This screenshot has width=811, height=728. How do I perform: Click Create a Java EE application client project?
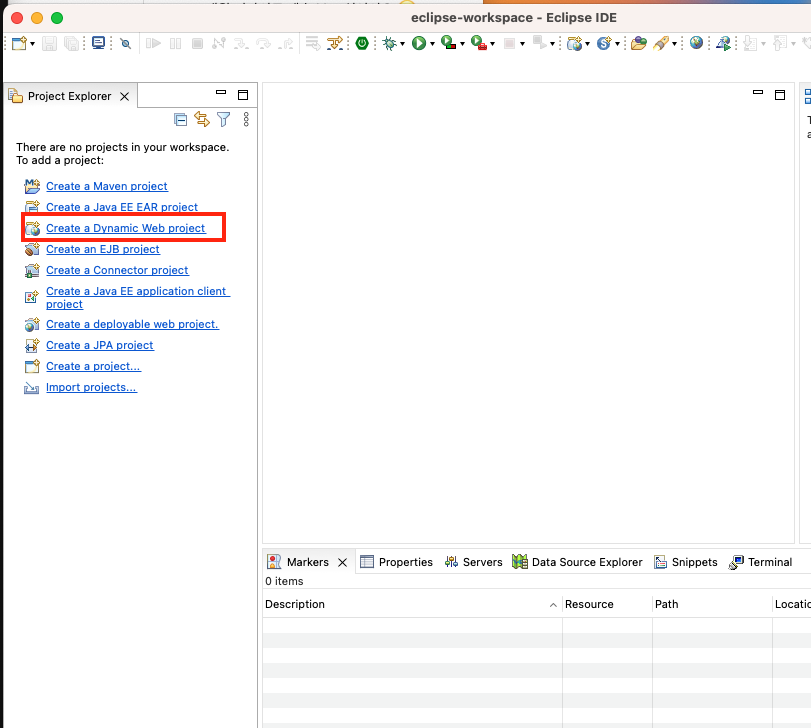[138, 298]
